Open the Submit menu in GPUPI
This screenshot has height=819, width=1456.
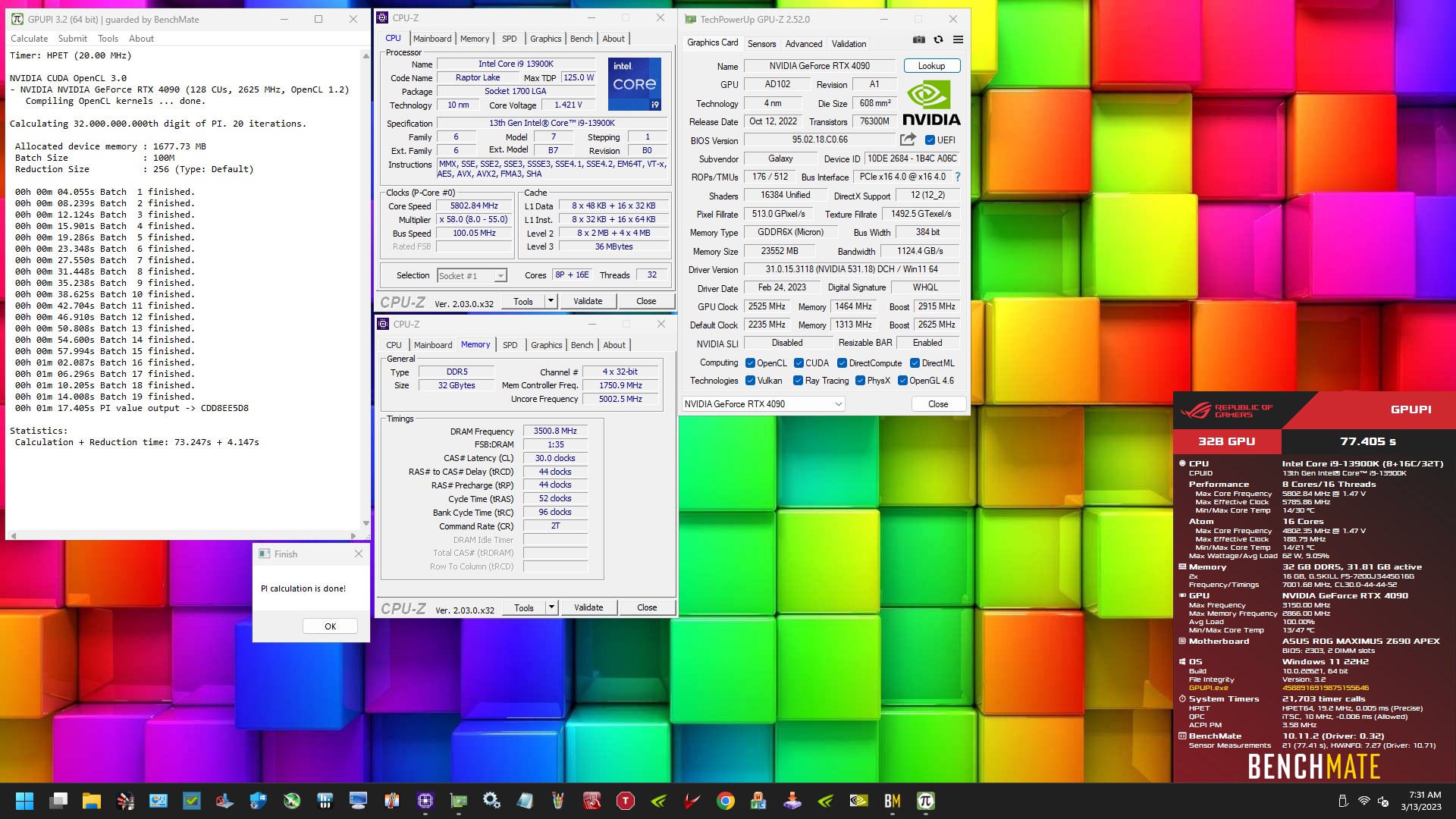(73, 39)
